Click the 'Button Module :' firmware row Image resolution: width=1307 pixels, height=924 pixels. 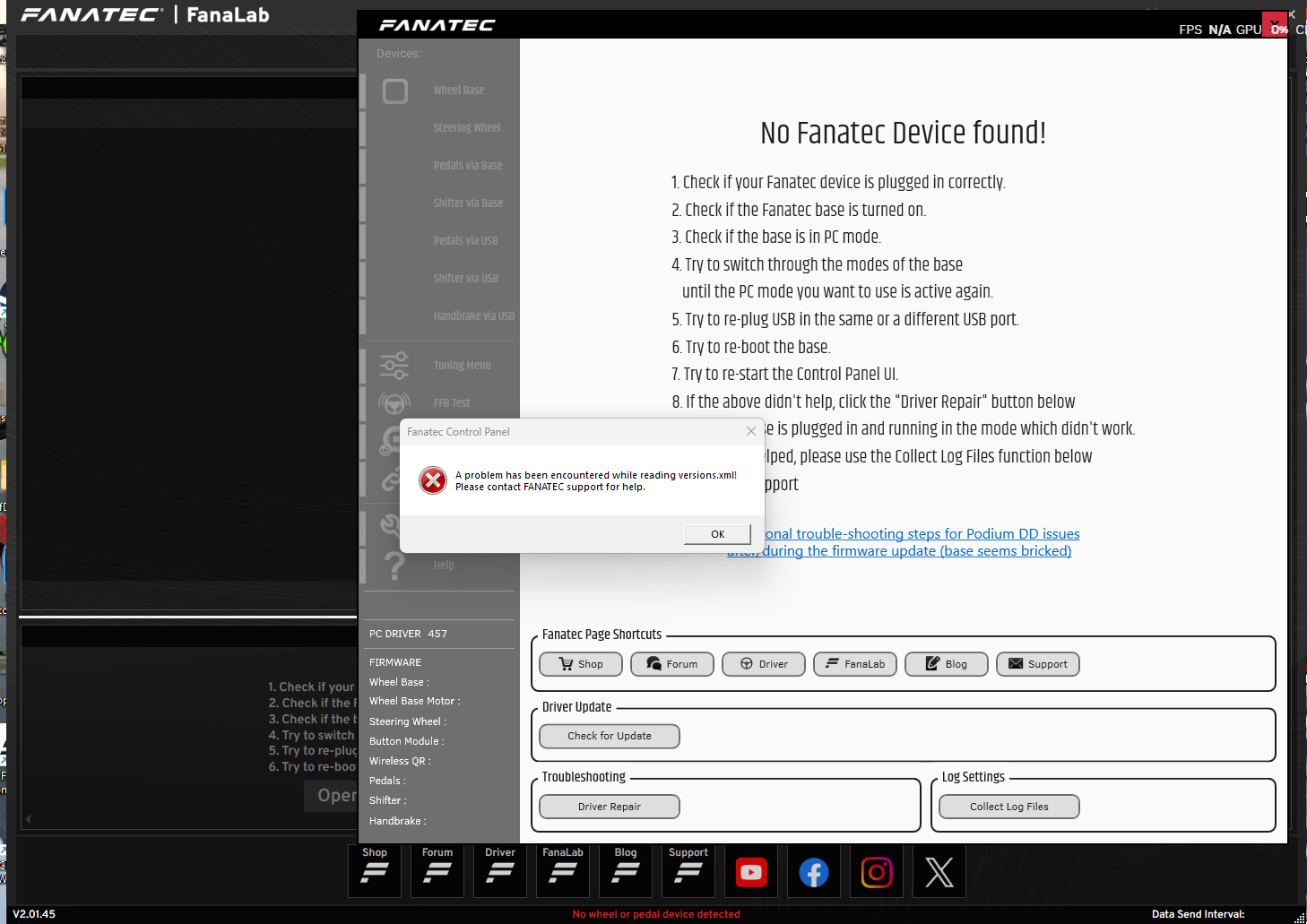(x=406, y=741)
